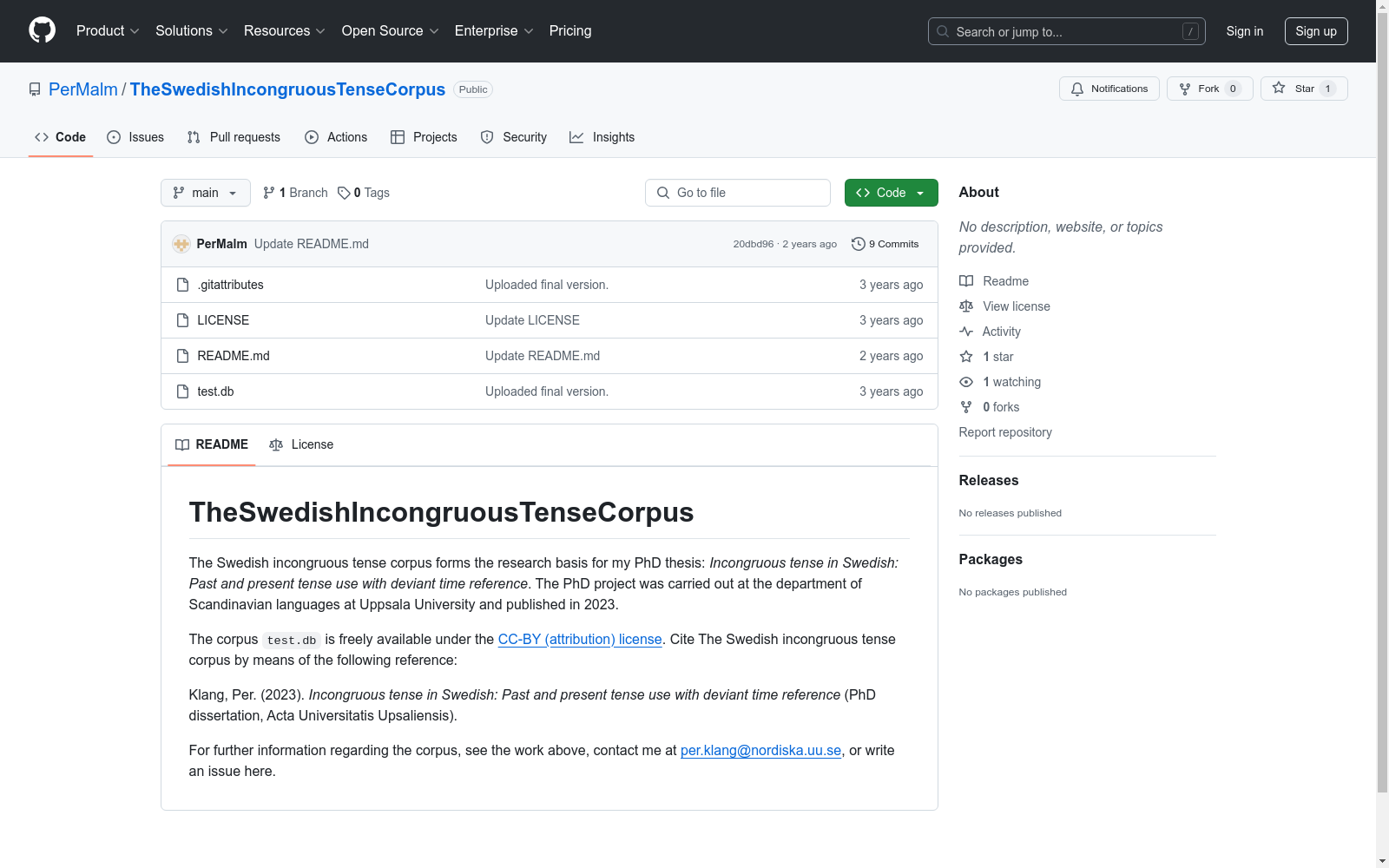The height and width of the screenshot is (868, 1389).
Task: Open the test.db file
Action: click(215, 391)
